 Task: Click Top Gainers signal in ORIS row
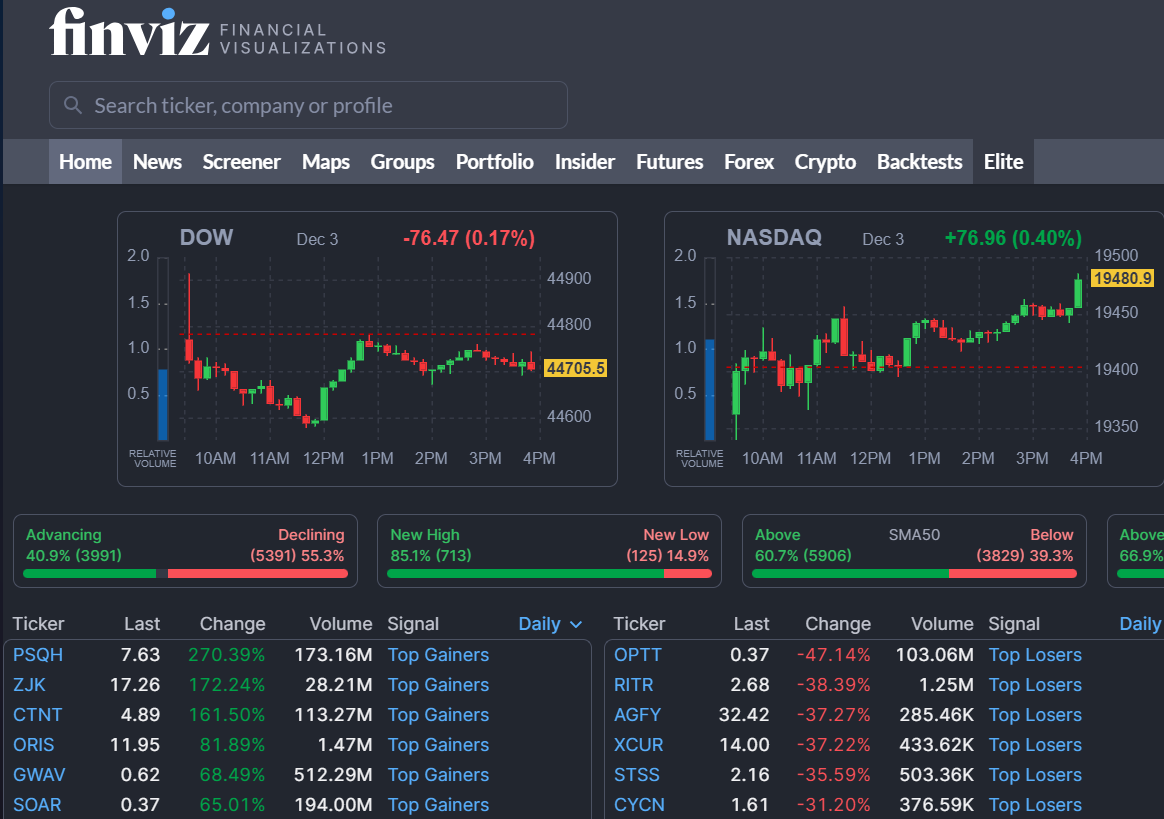pyautogui.click(x=438, y=745)
